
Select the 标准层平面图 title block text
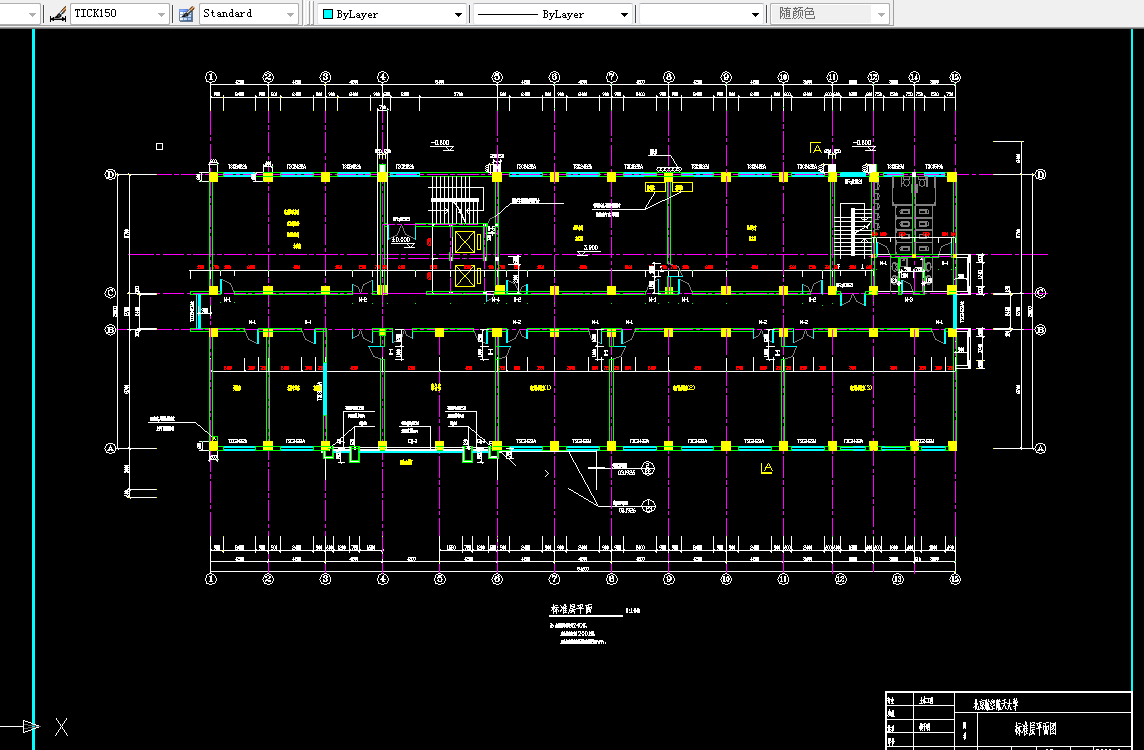coord(1035,729)
